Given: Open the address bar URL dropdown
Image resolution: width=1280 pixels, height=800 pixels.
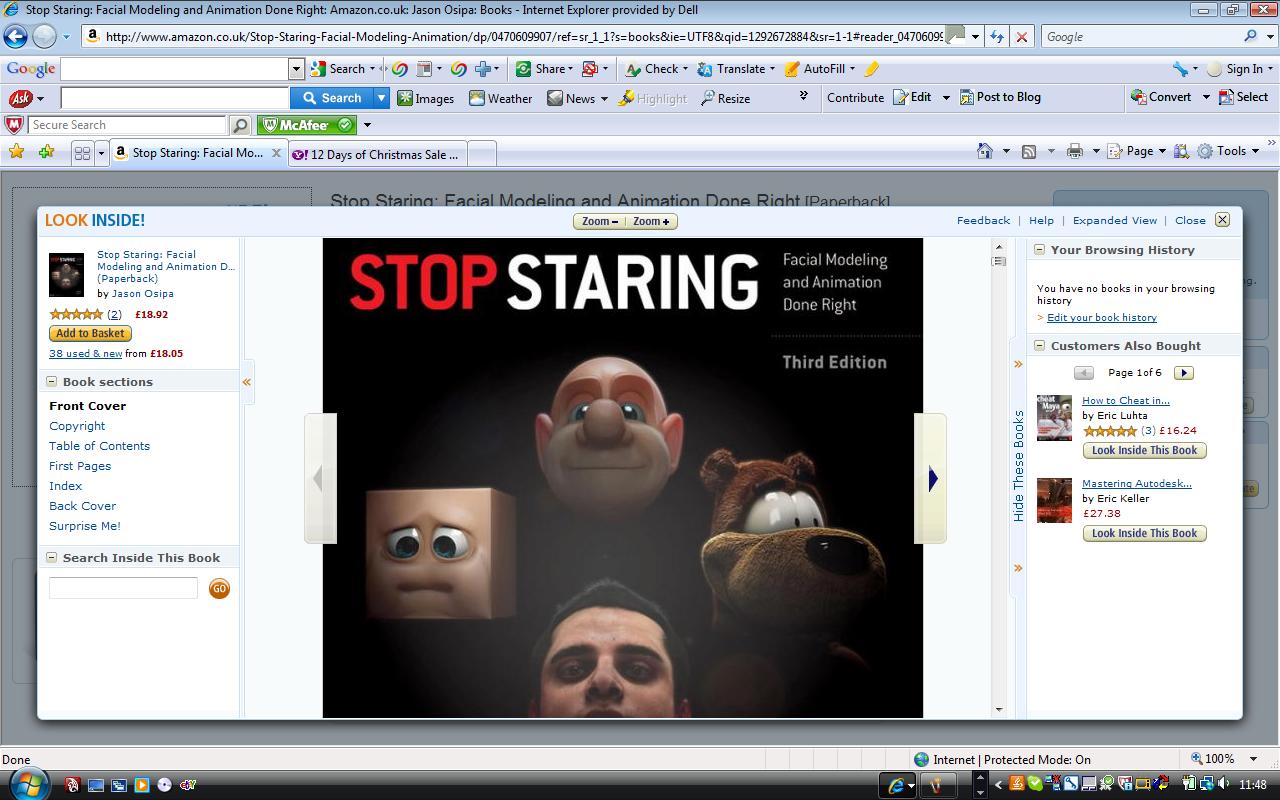Looking at the screenshot, I should (x=975, y=37).
